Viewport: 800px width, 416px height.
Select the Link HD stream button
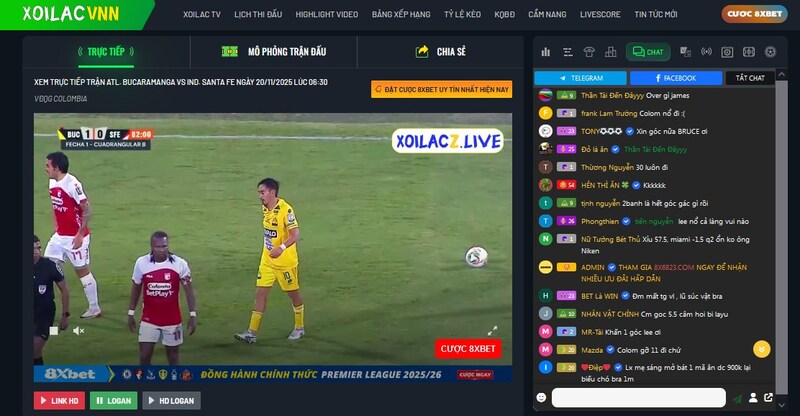(59, 400)
